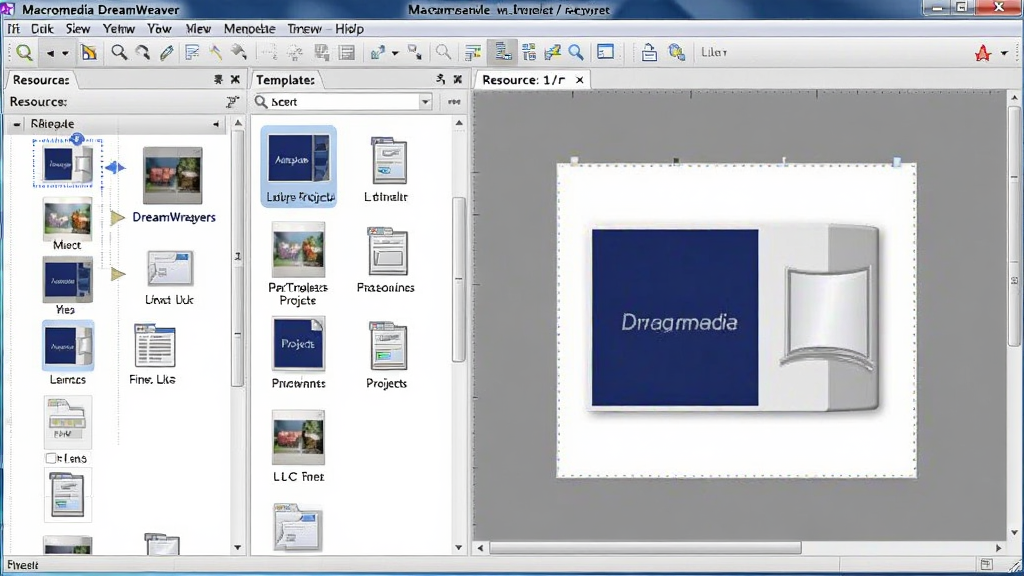1024x576 pixels.
Task: Click the canvas horizontal scrollbar
Action: (645, 548)
